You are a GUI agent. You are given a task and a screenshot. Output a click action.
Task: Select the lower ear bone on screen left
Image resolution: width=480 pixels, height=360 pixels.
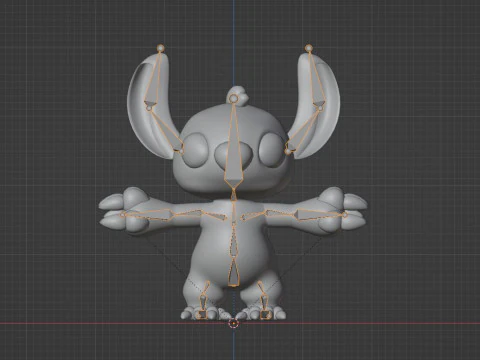[167, 130]
